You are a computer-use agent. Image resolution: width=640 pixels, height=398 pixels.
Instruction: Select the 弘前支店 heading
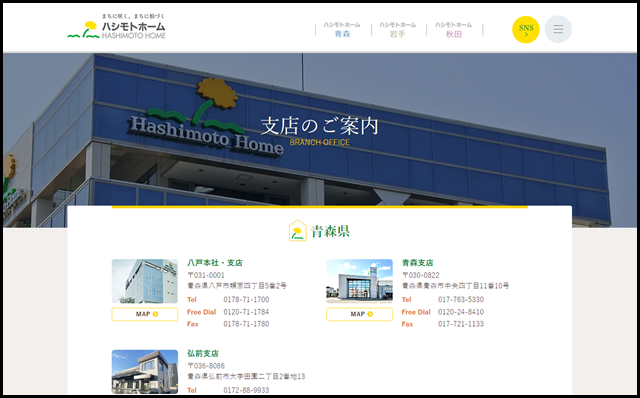click(203, 354)
